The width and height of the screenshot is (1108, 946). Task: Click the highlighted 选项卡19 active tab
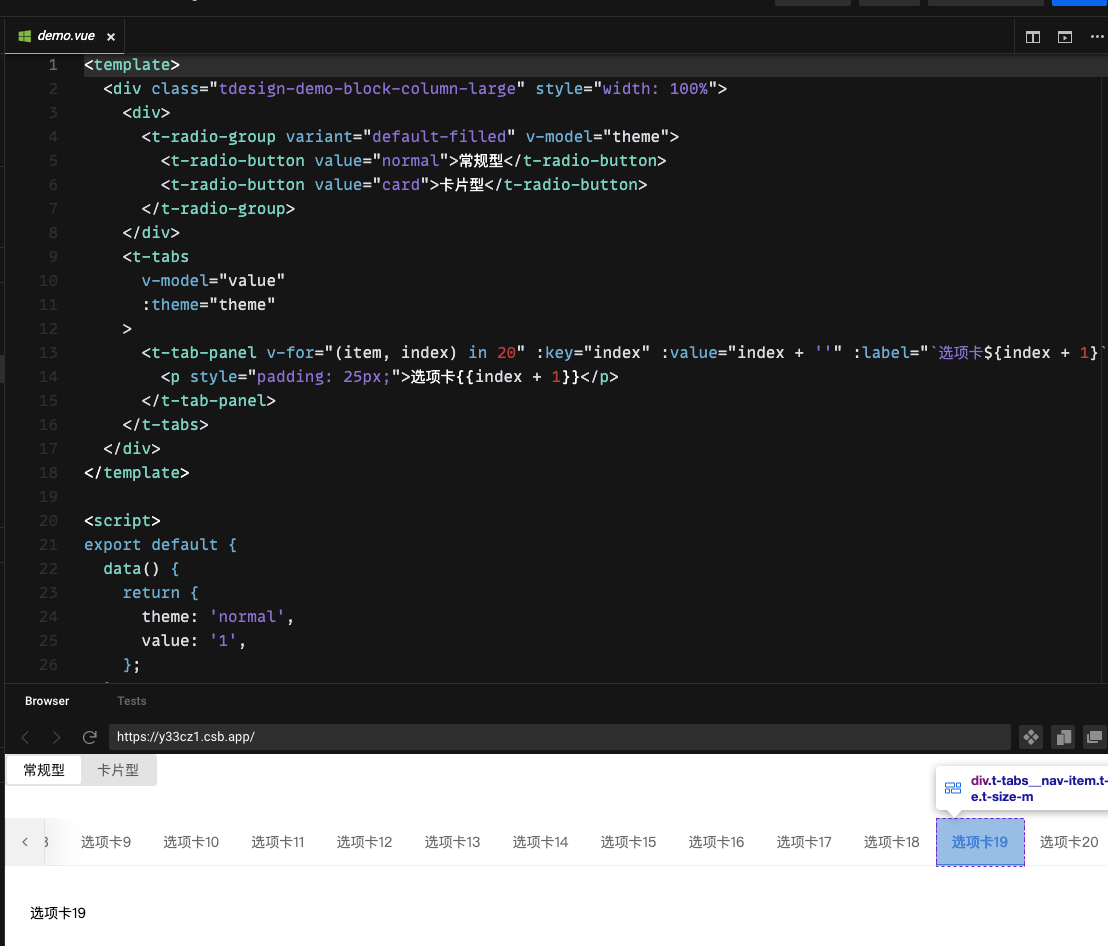pyautogui.click(x=980, y=842)
